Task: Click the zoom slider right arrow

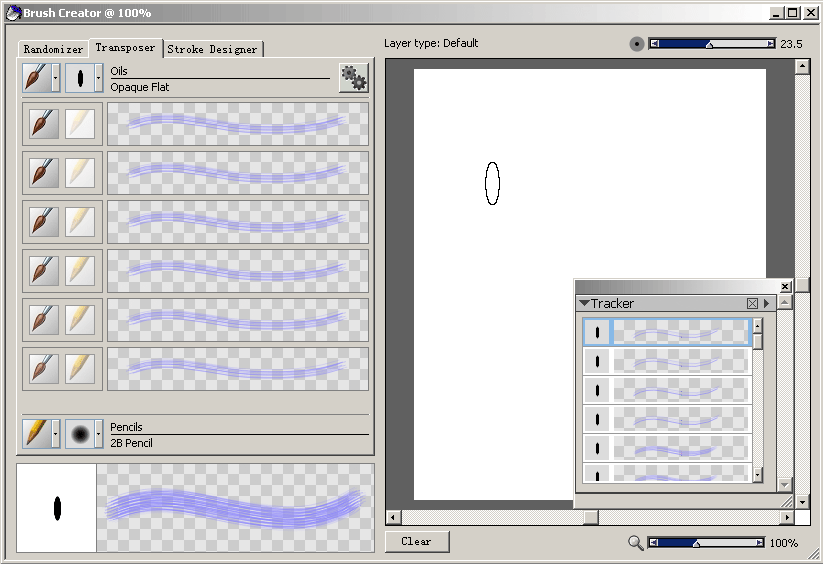Action: coord(760,542)
